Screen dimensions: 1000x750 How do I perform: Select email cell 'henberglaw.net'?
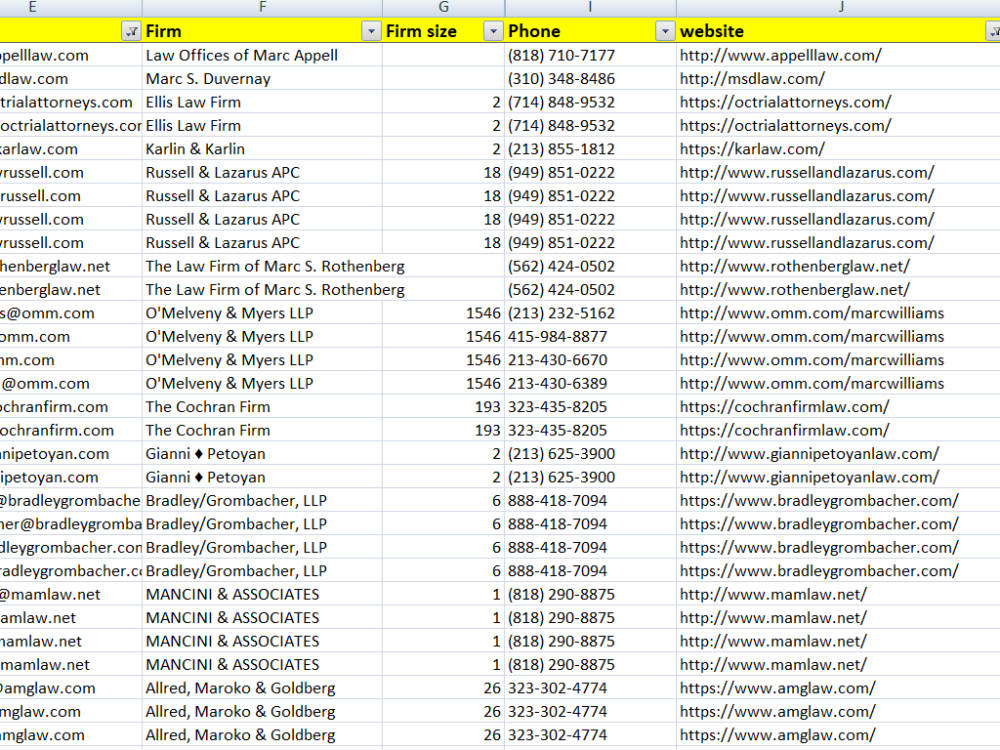(x=71, y=267)
